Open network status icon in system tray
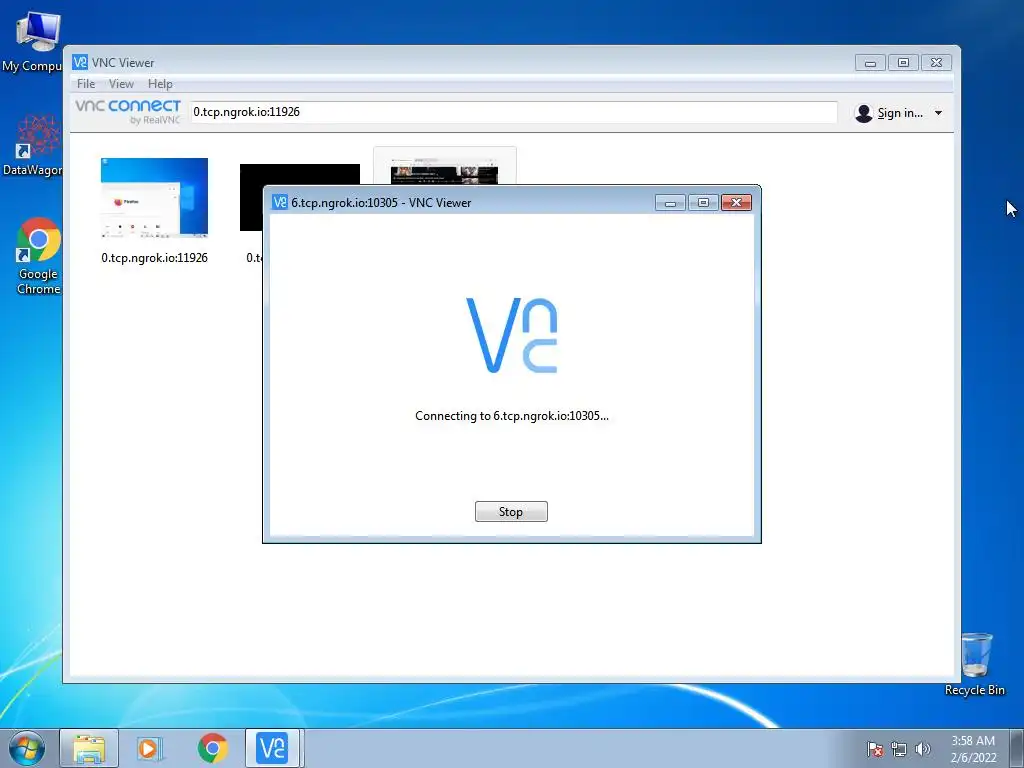 tap(899, 750)
